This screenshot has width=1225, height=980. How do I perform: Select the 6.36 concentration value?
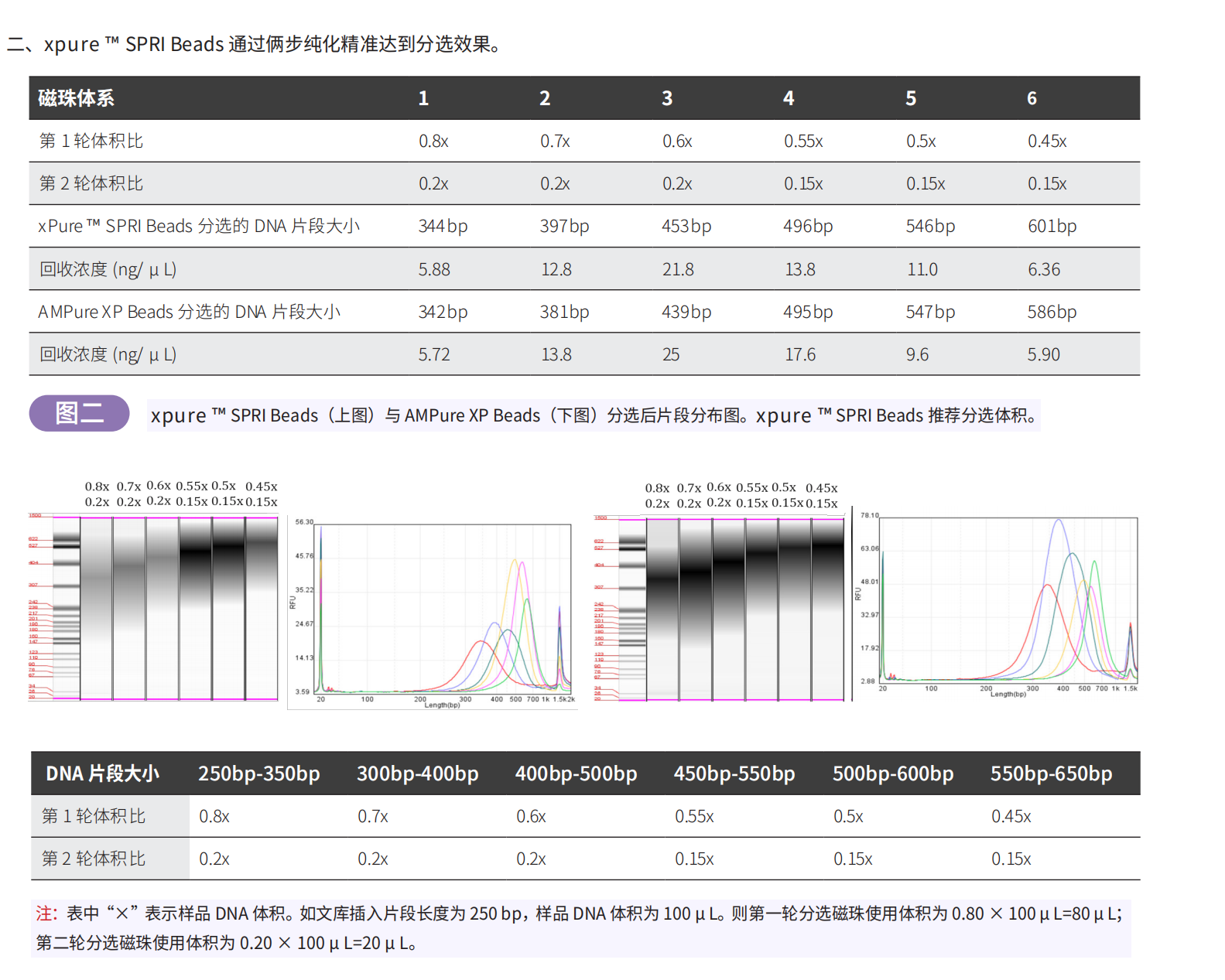[1044, 269]
